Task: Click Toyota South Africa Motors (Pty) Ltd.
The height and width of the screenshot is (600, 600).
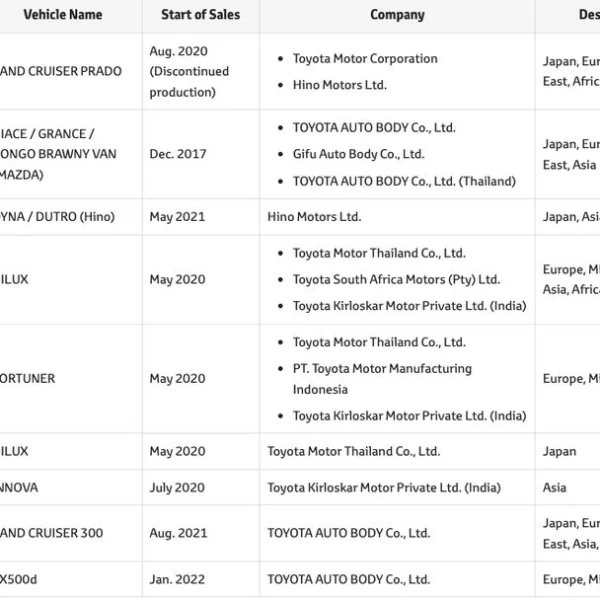Action: 396,280
